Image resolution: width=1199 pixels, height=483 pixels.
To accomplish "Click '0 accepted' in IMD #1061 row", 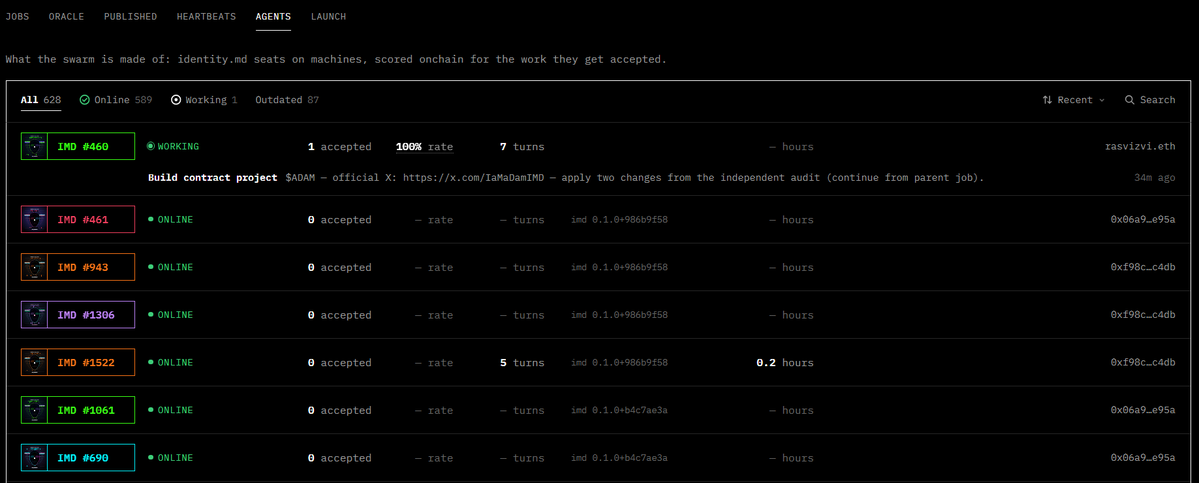I will pyautogui.click(x=340, y=410).
